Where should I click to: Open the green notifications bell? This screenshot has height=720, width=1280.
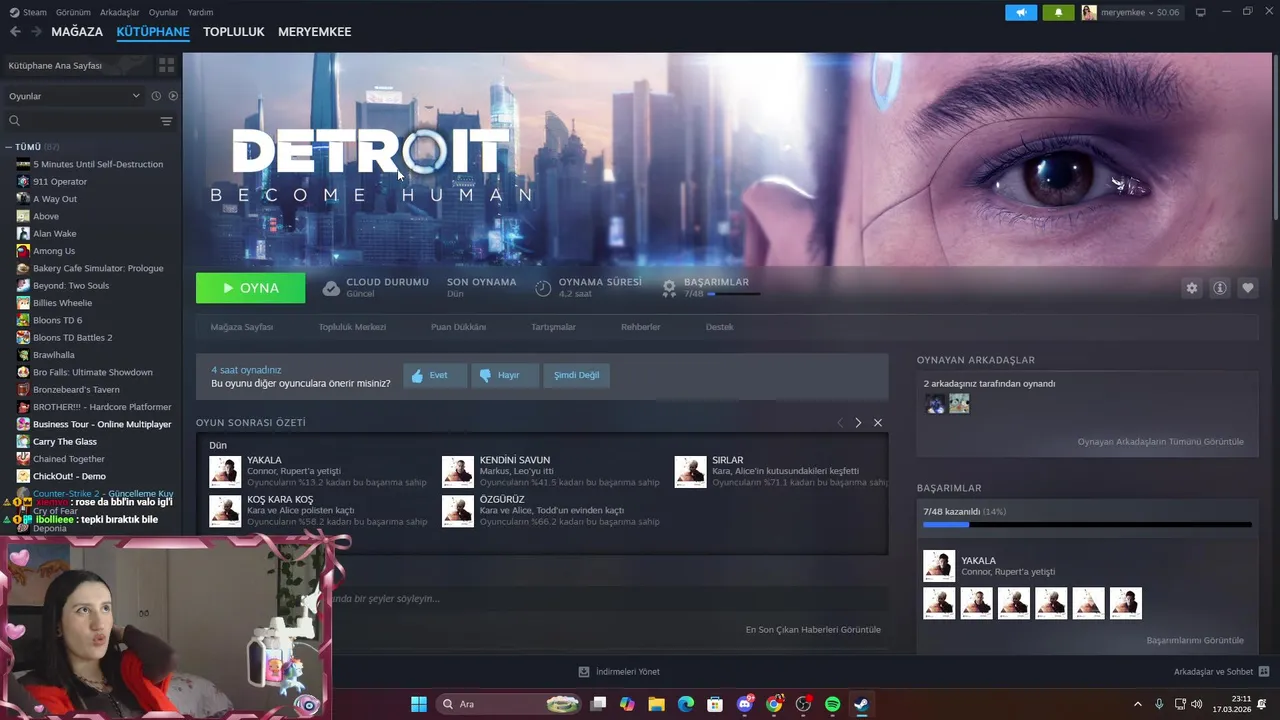coord(1058,12)
